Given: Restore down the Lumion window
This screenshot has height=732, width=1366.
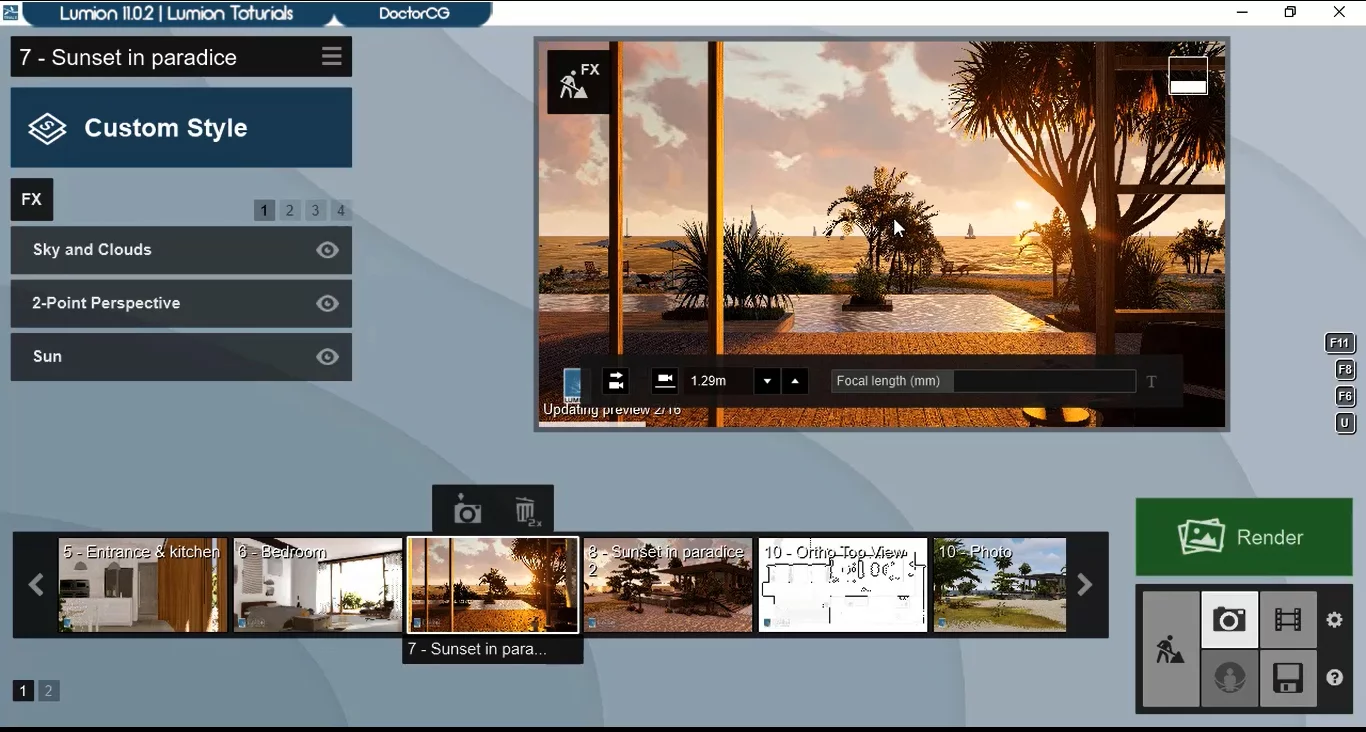Looking at the screenshot, I should (x=1290, y=13).
